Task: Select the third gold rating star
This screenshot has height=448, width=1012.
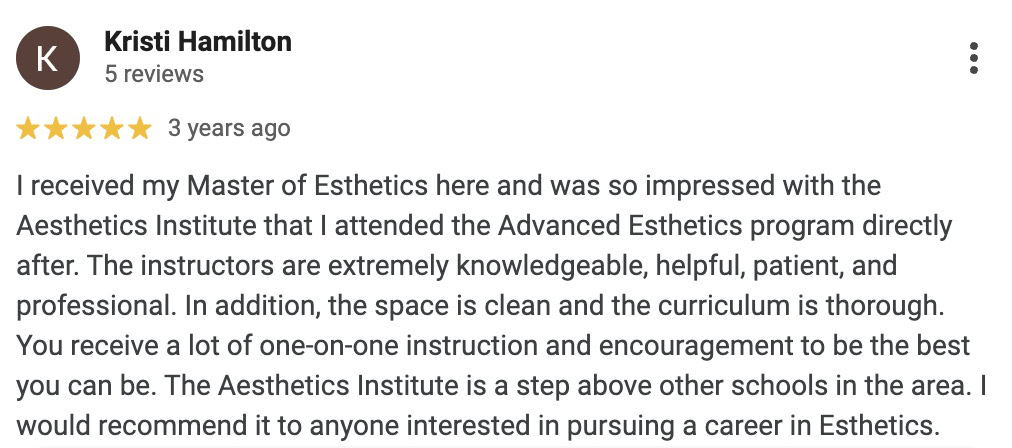Action: coord(83,128)
